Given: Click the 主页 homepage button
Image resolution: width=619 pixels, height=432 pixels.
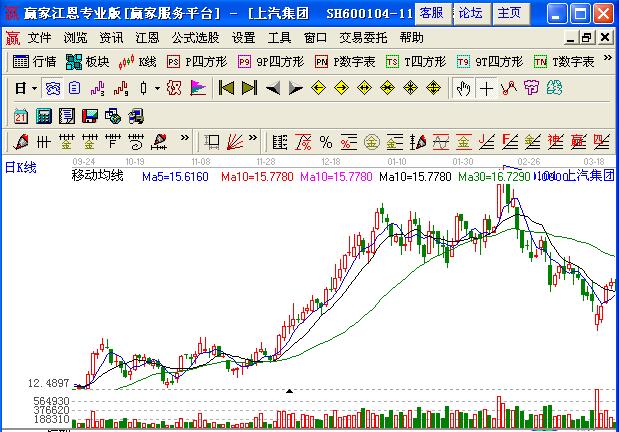Looking at the screenshot, I should (509, 13).
